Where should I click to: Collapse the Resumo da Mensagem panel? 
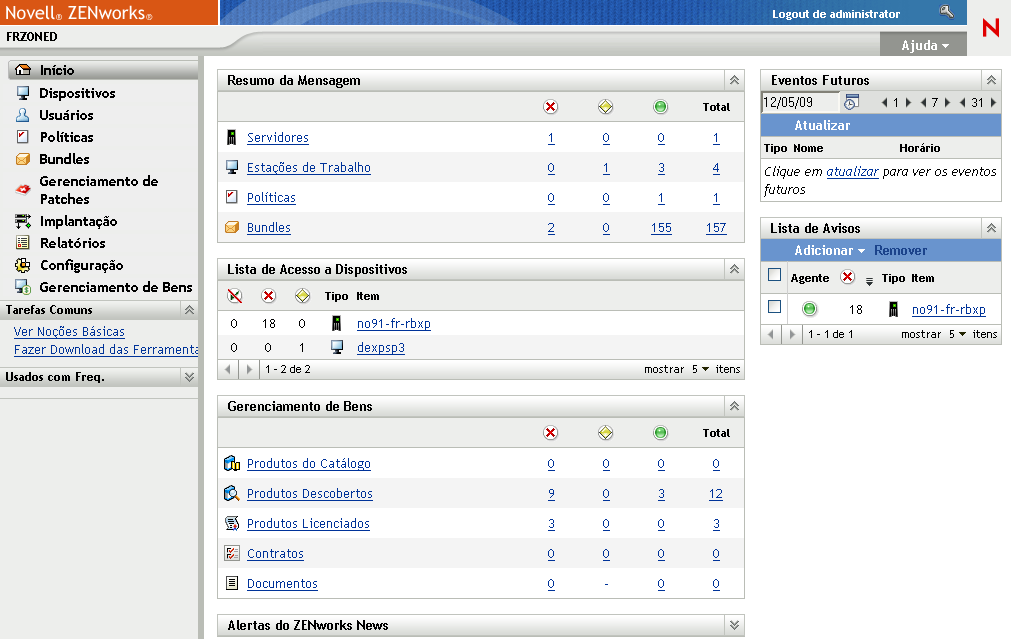[x=734, y=80]
